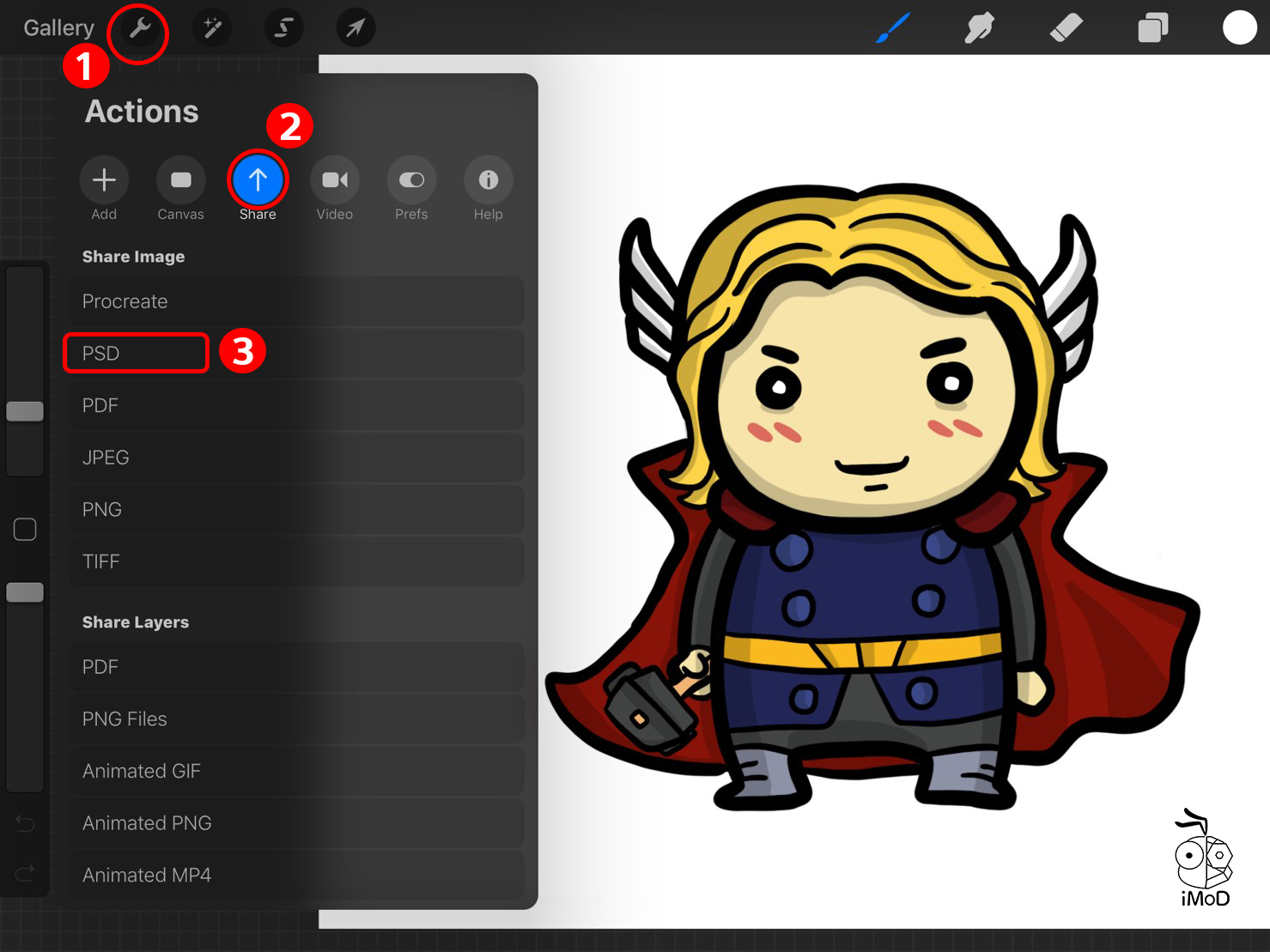Open the Adjustments magic wand menu

point(211,29)
